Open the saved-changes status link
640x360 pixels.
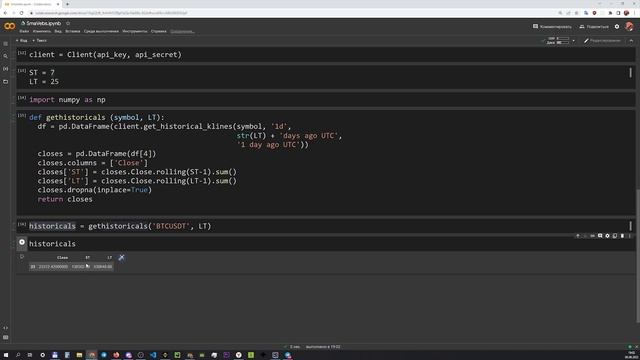coord(182,31)
